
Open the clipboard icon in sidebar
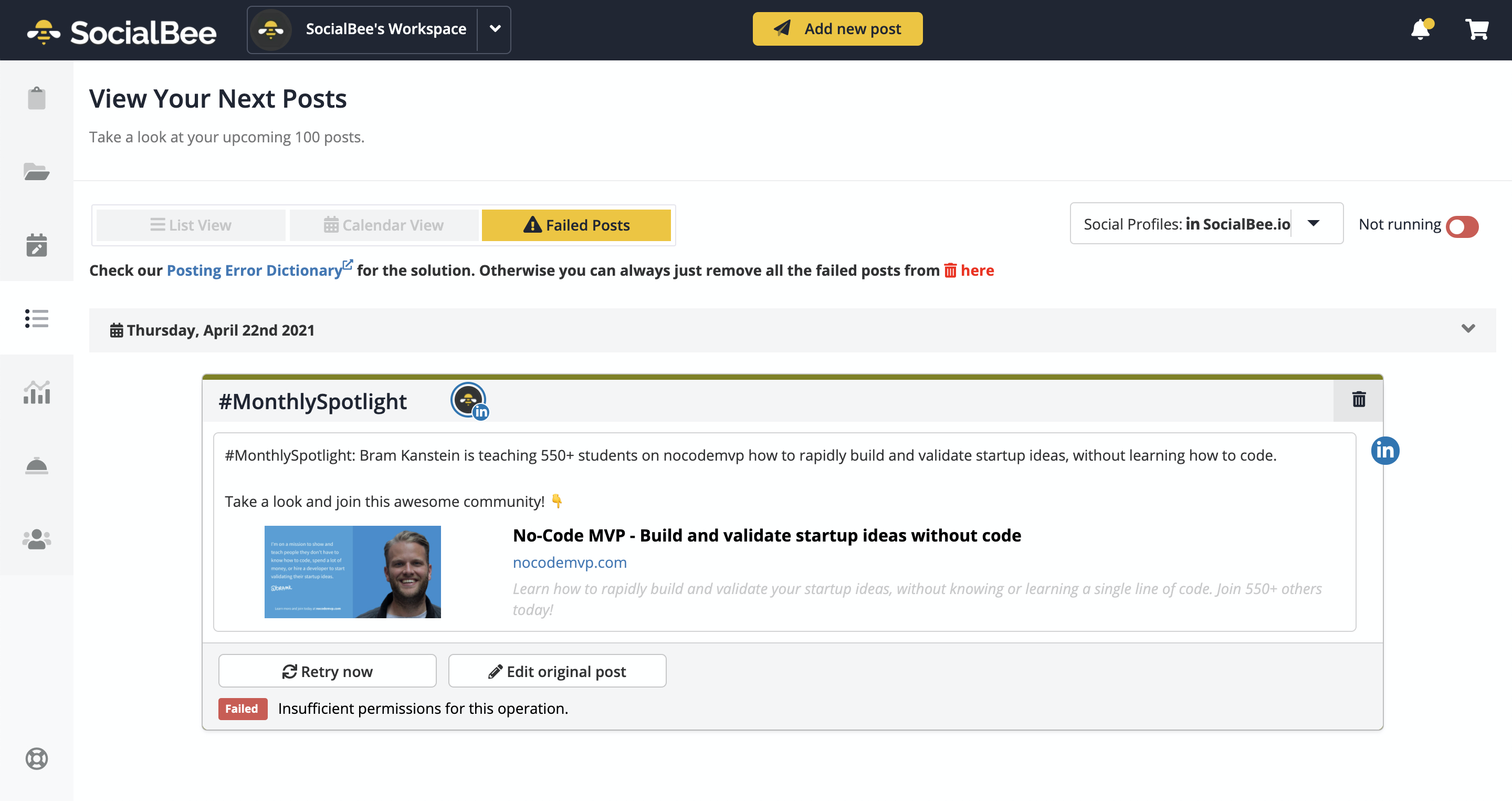click(x=36, y=98)
